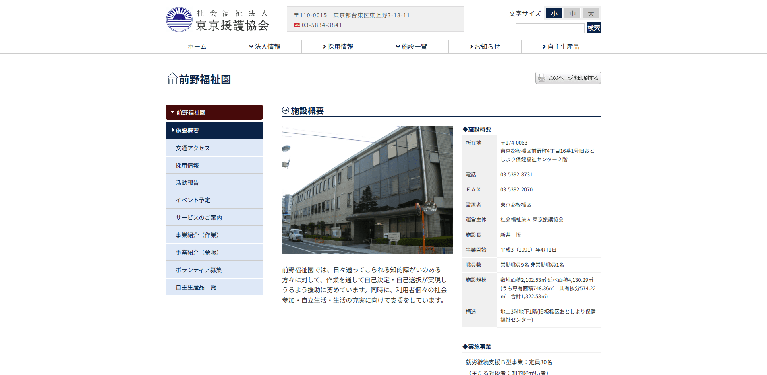Screen dimensions: 767x375
Task: Open イベント予定 in the sidebar
Action: [x=214, y=200]
